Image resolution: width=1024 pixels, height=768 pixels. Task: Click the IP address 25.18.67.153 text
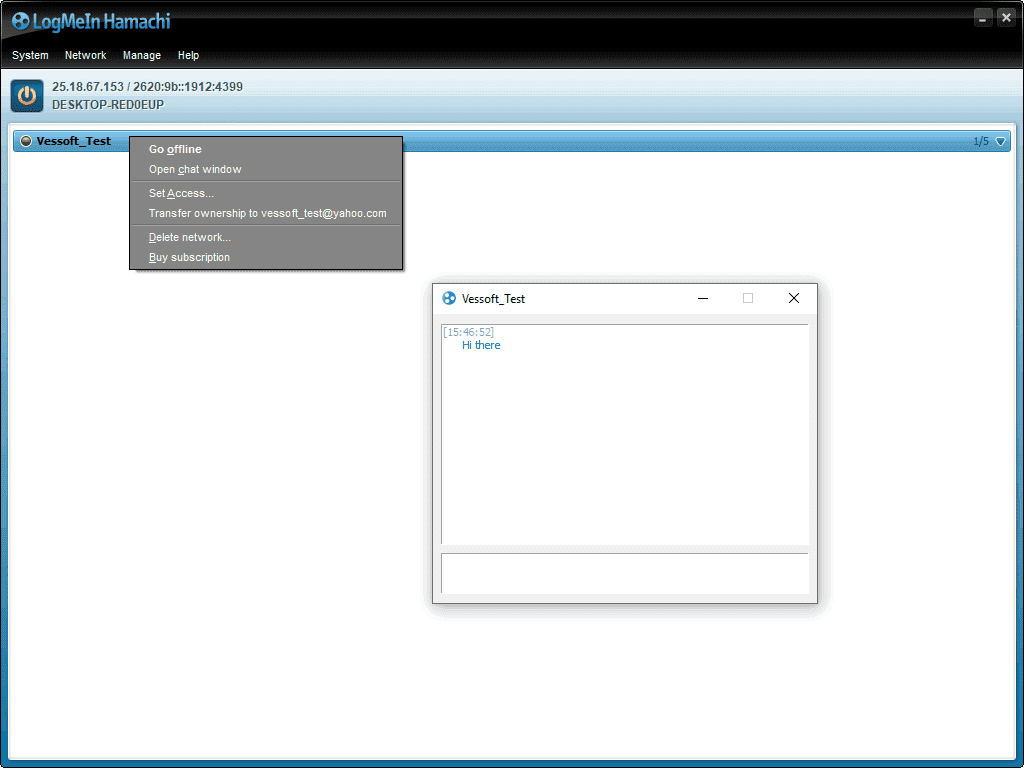pos(88,87)
